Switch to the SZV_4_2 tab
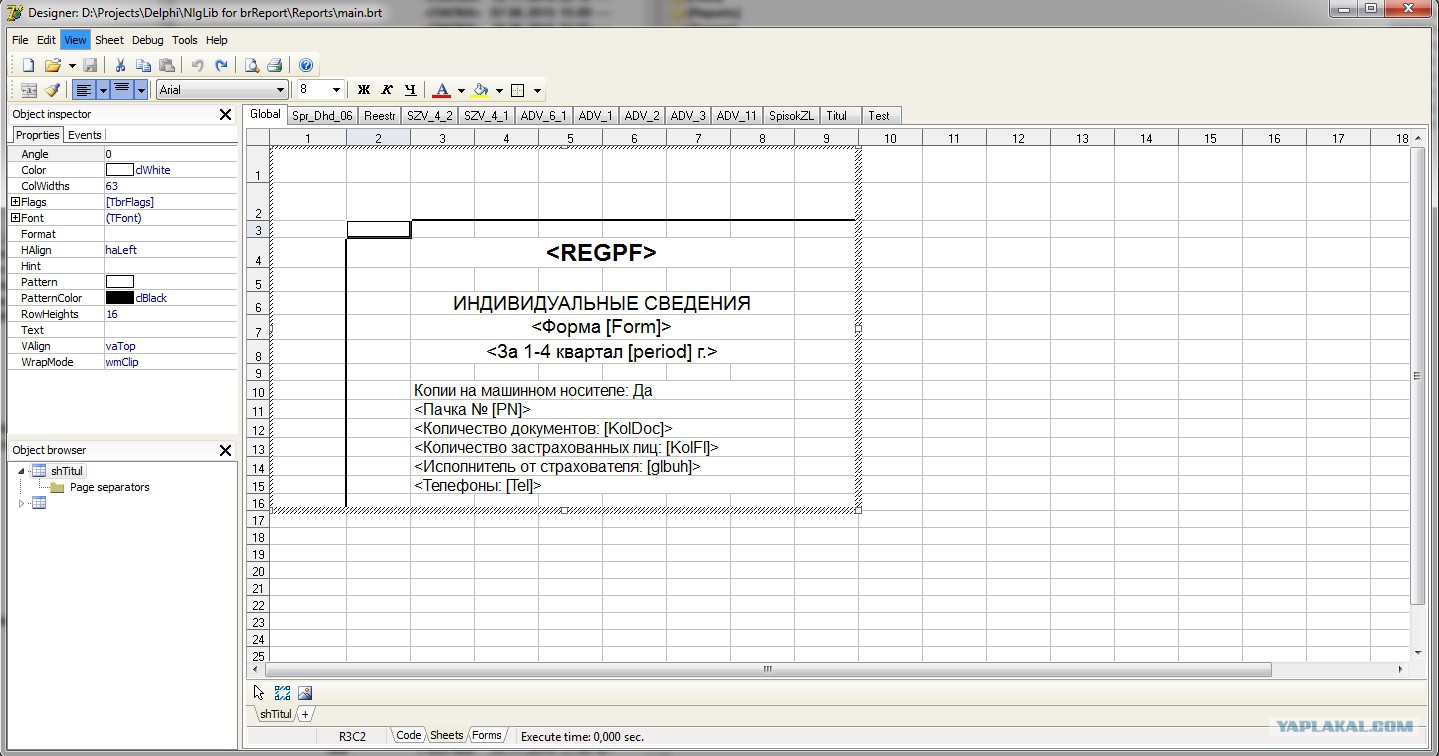This screenshot has height=756, width=1439. tap(432, 116)
